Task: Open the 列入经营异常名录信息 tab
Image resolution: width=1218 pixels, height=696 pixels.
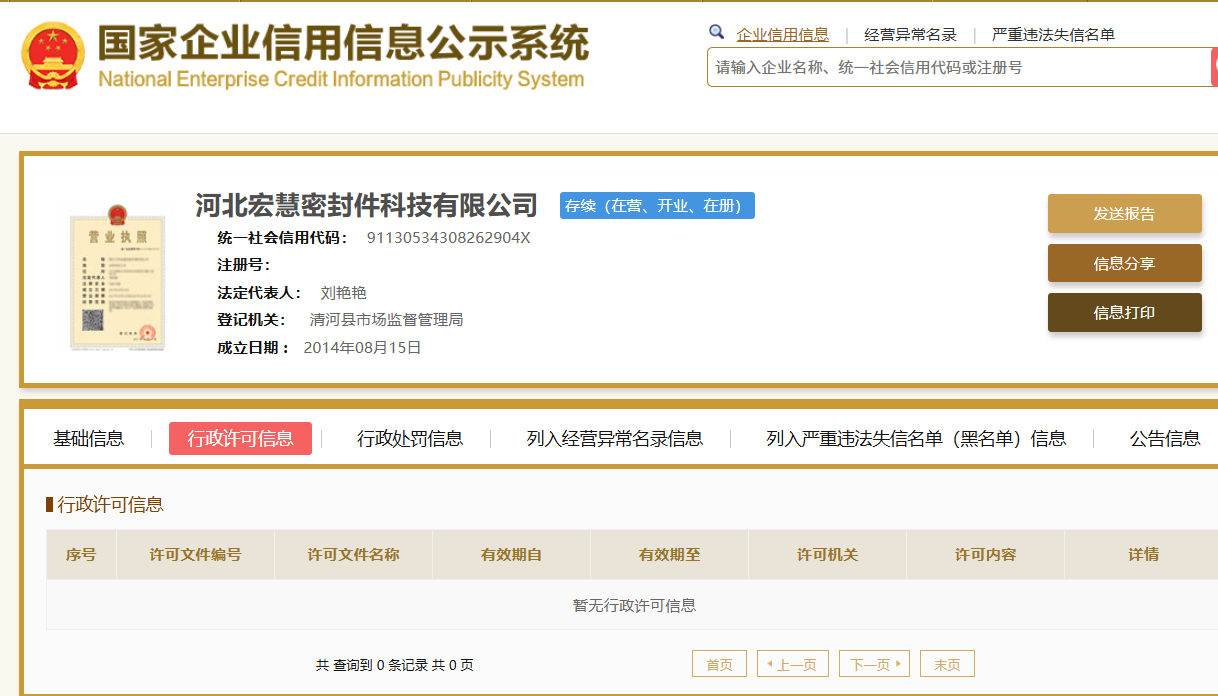Action: point(615,438)
